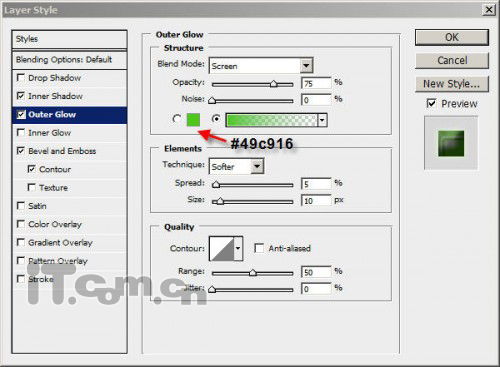Click the Range value field
500x367 pixels.
[x=316, y=272]
